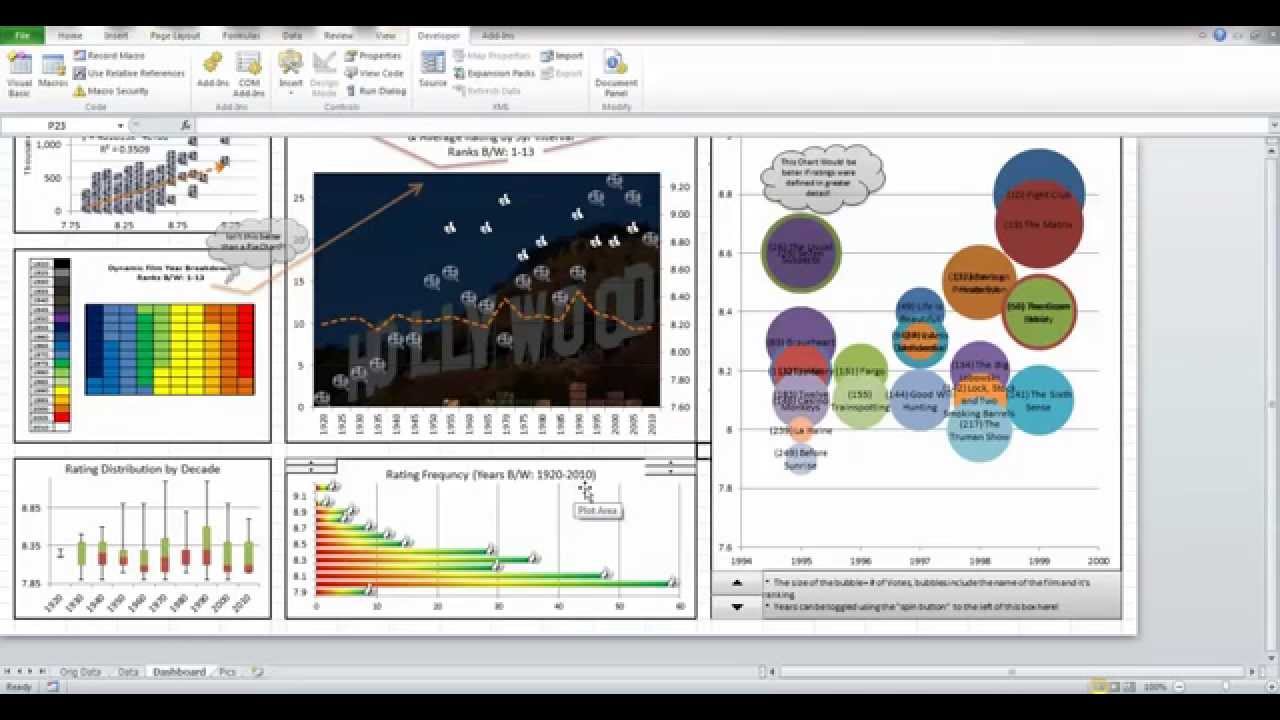Image resolution: width=1280 pixels, height=720 pixels.
Task: Open the File tab
Action: 21,35
